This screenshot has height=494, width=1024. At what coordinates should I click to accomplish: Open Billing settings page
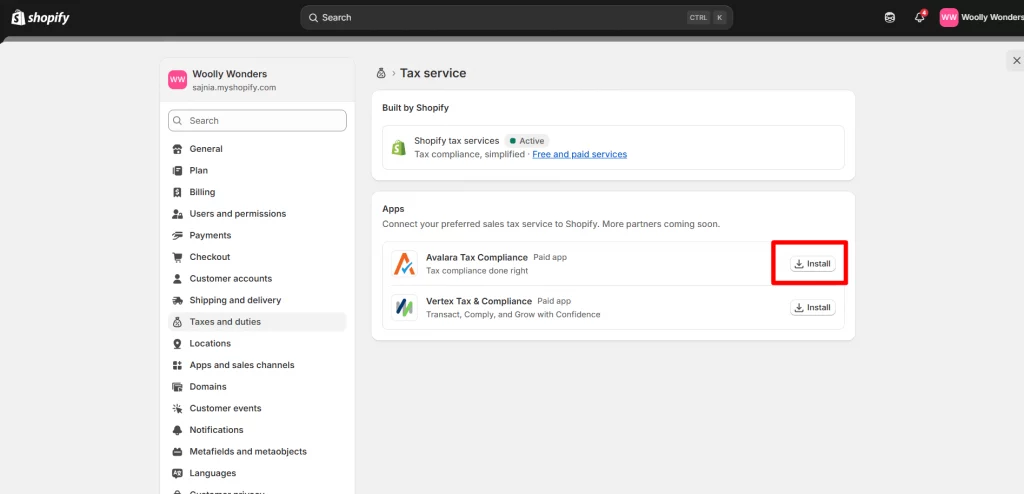(x=257, y=192)
